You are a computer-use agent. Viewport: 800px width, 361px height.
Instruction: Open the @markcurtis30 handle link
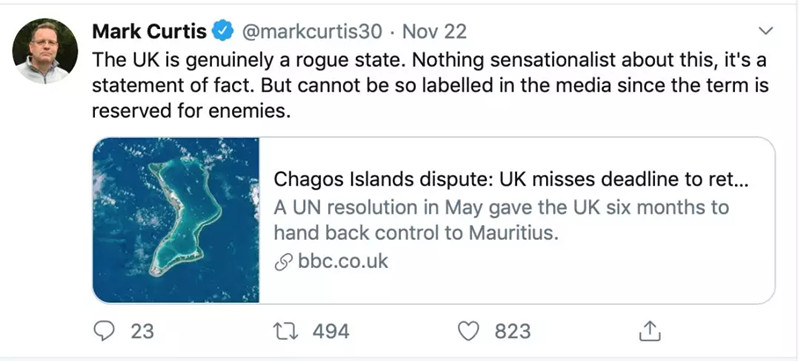click(311, 32)
